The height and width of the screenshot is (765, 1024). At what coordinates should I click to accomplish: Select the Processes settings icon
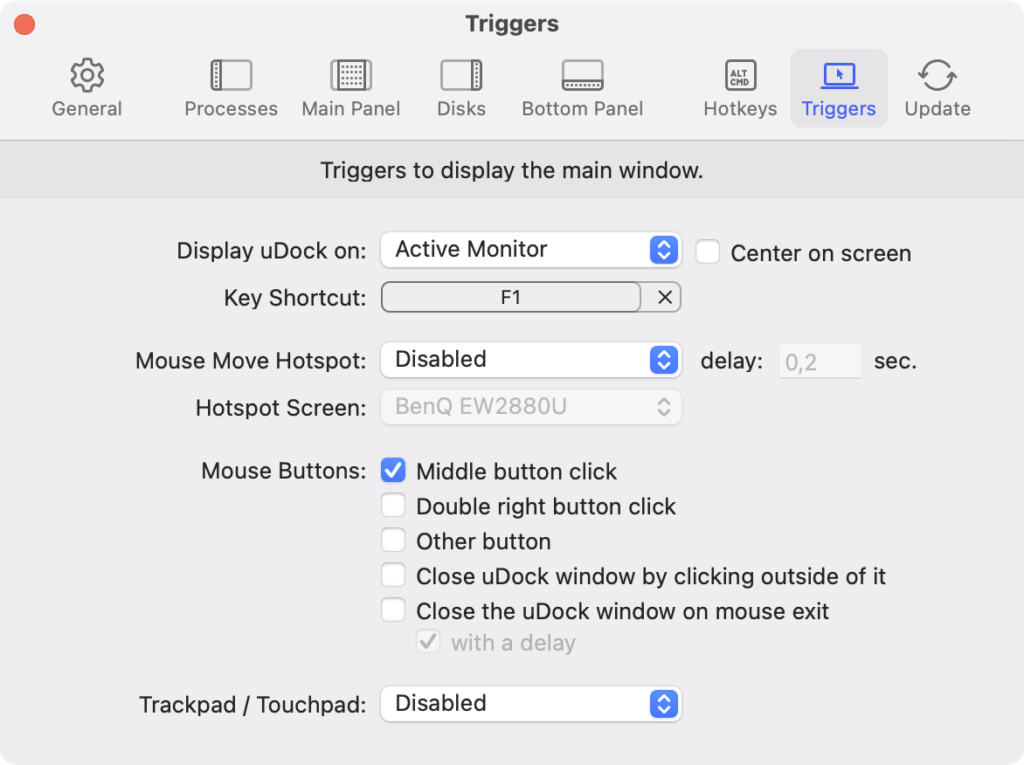pyautogui.click(x=230, y=87)
